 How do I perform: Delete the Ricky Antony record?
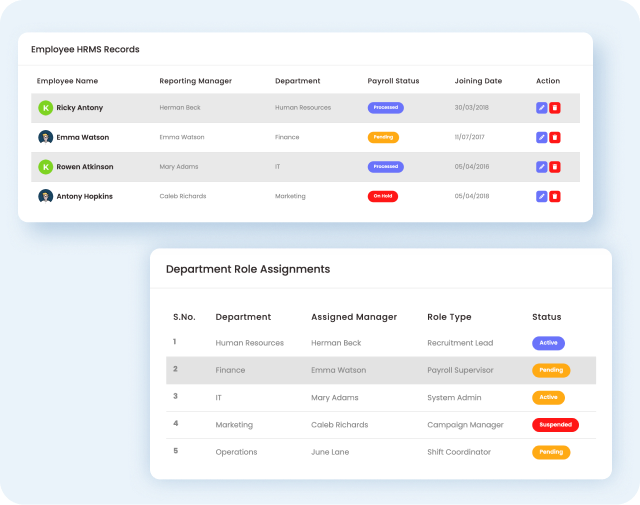pyautogui.click(x=555, y=108)
